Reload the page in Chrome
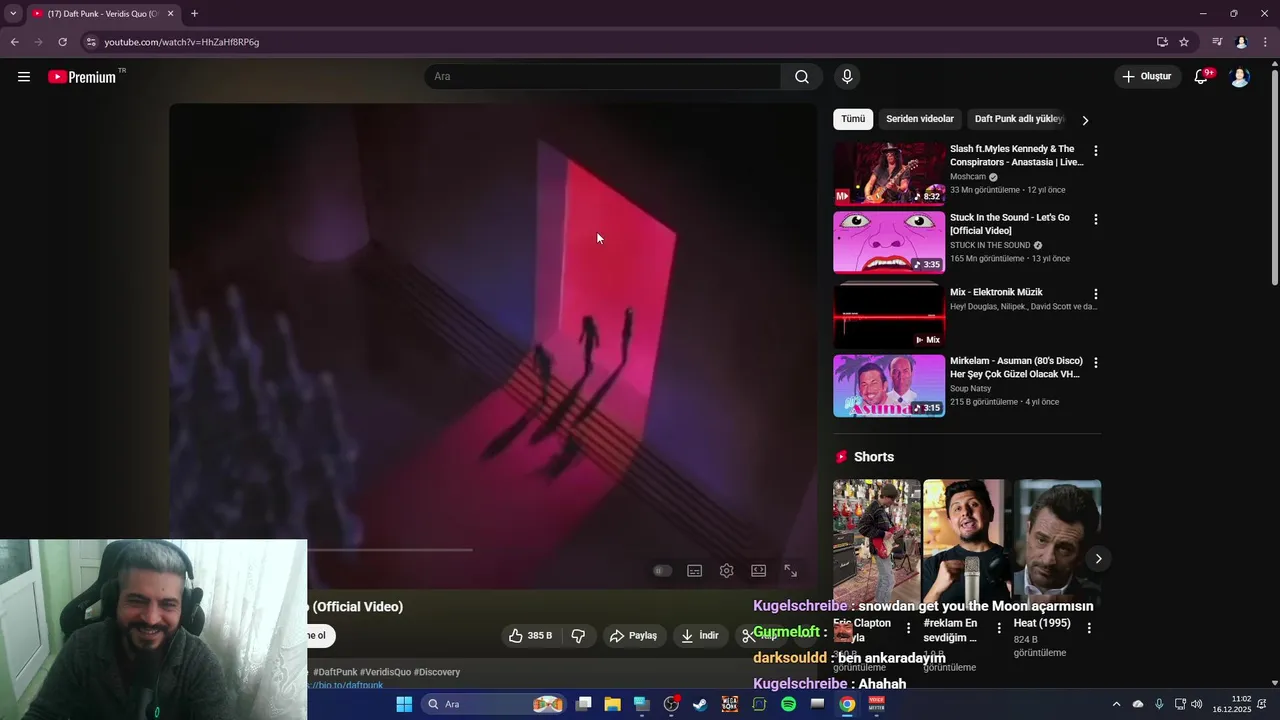Screen dimensions: 1280x720 coord(63,42)
